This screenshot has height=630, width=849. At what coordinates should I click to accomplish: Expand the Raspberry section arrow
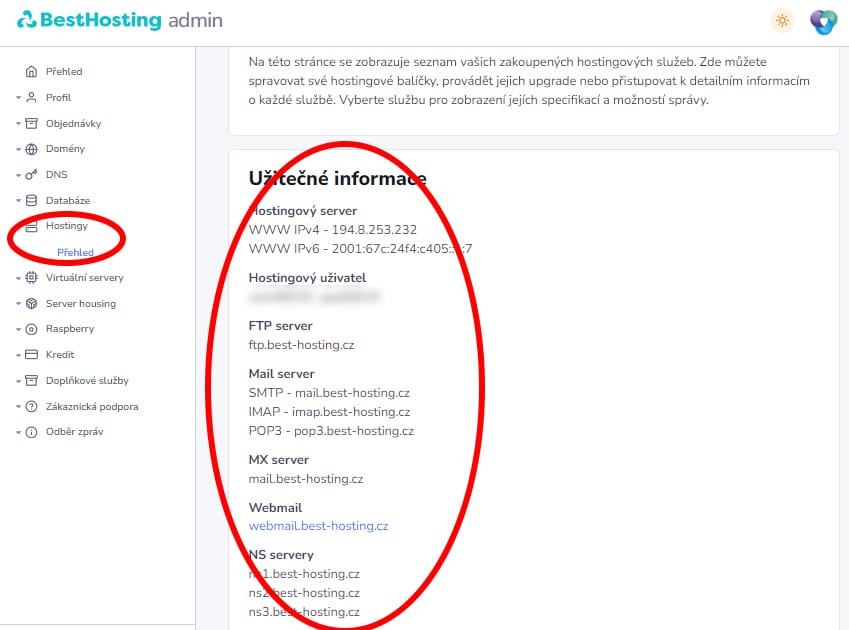coord(18,330)
